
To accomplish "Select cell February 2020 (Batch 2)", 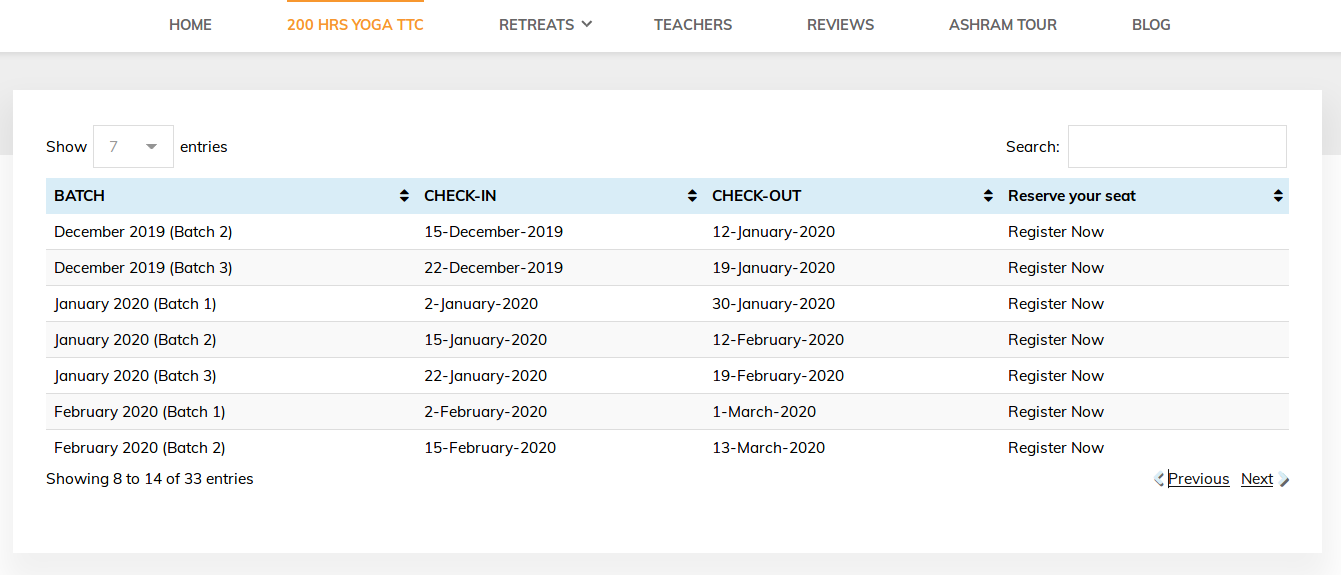I will (140, 448).
